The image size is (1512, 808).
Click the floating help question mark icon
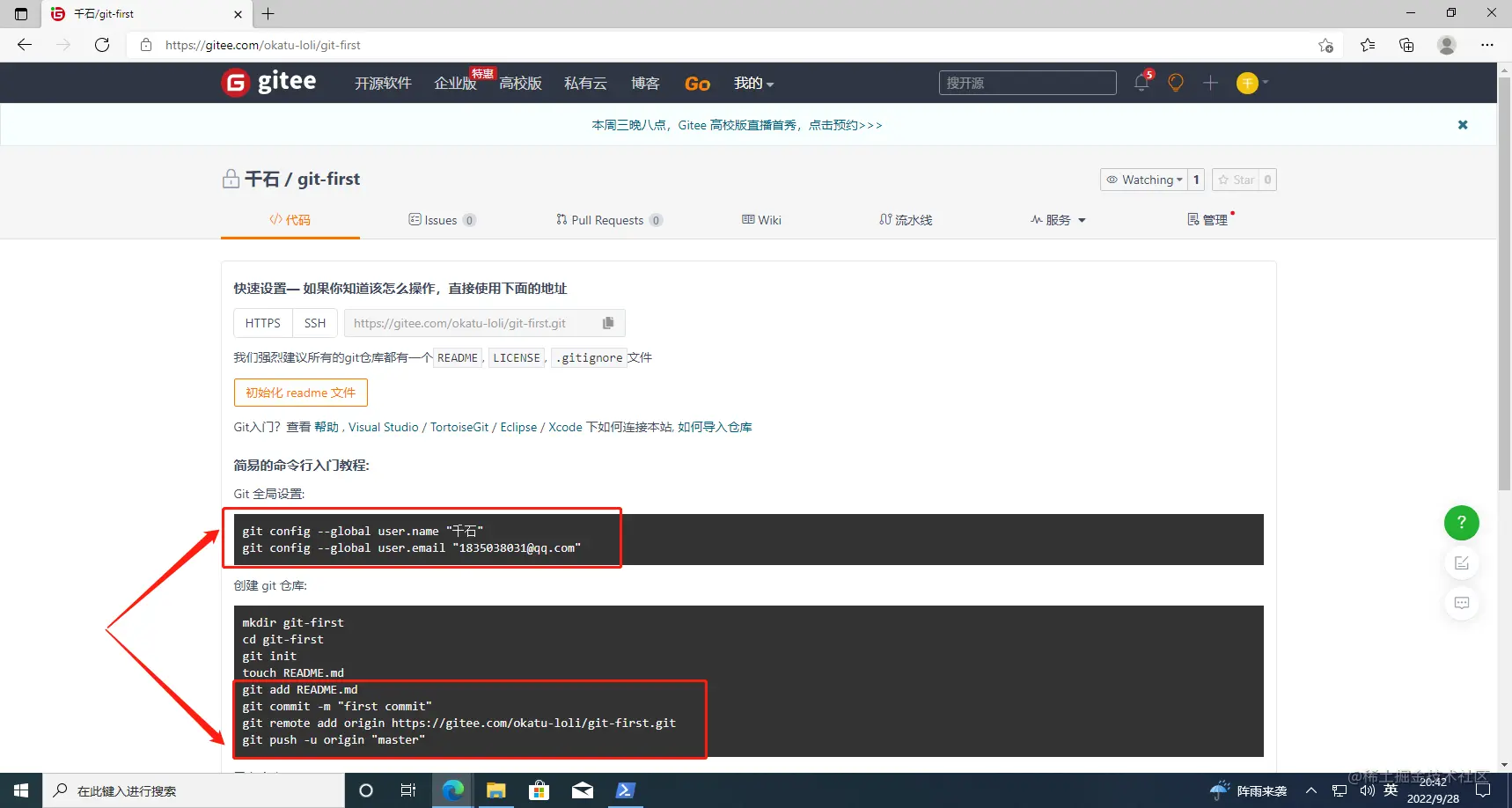(x=1461, y=522)
